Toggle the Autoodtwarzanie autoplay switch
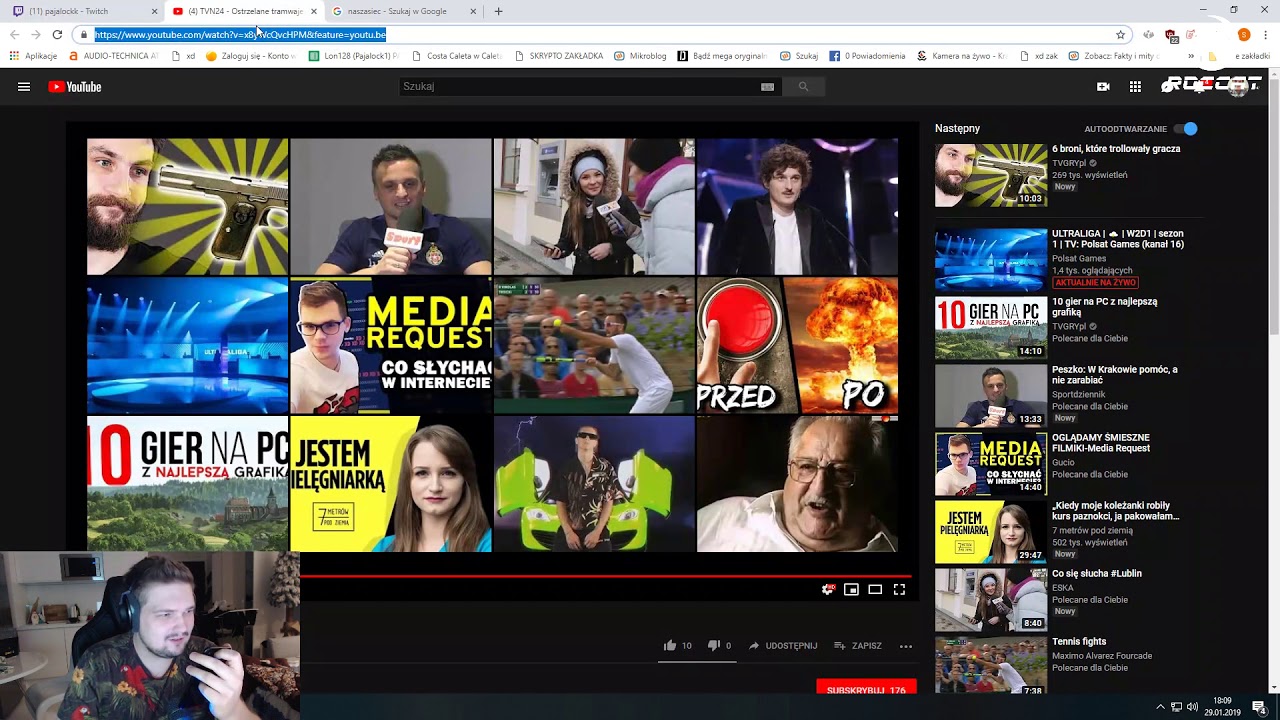This screenshot has height=720, width=1280. click(1185, 129)
